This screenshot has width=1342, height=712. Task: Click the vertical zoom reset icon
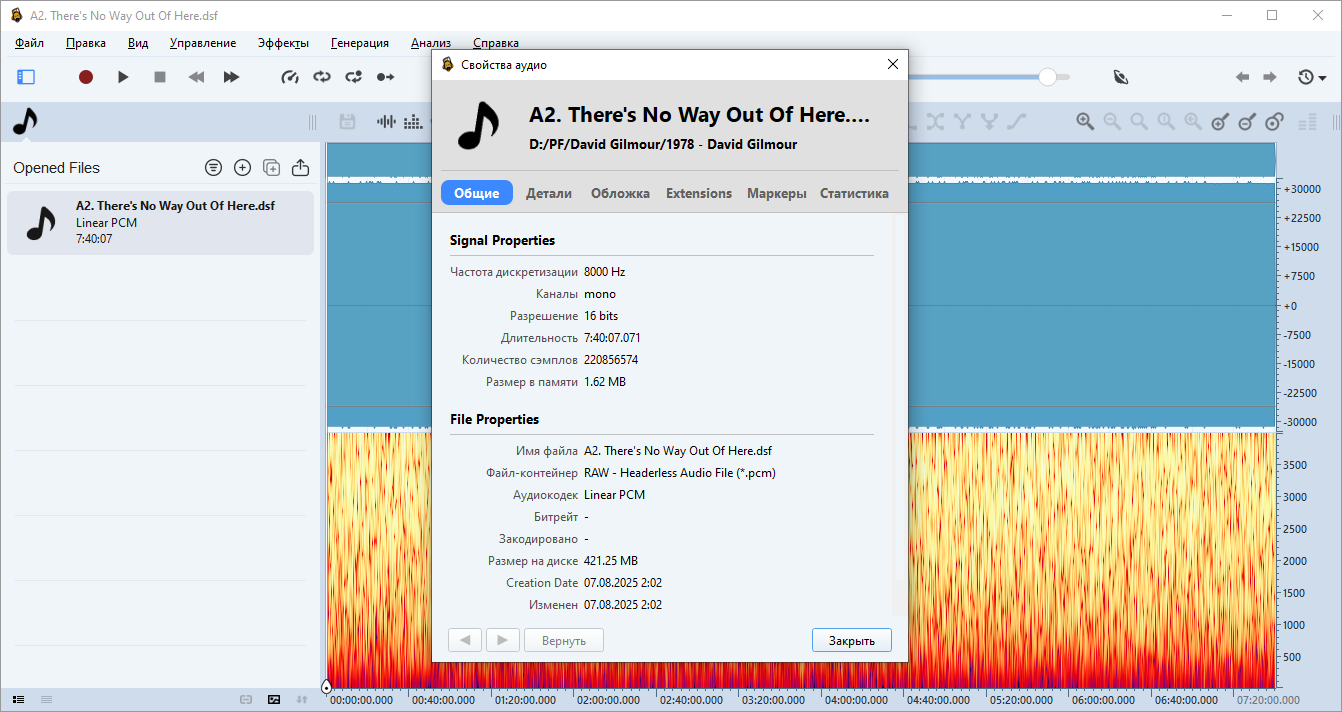(x=1274, y=122)
